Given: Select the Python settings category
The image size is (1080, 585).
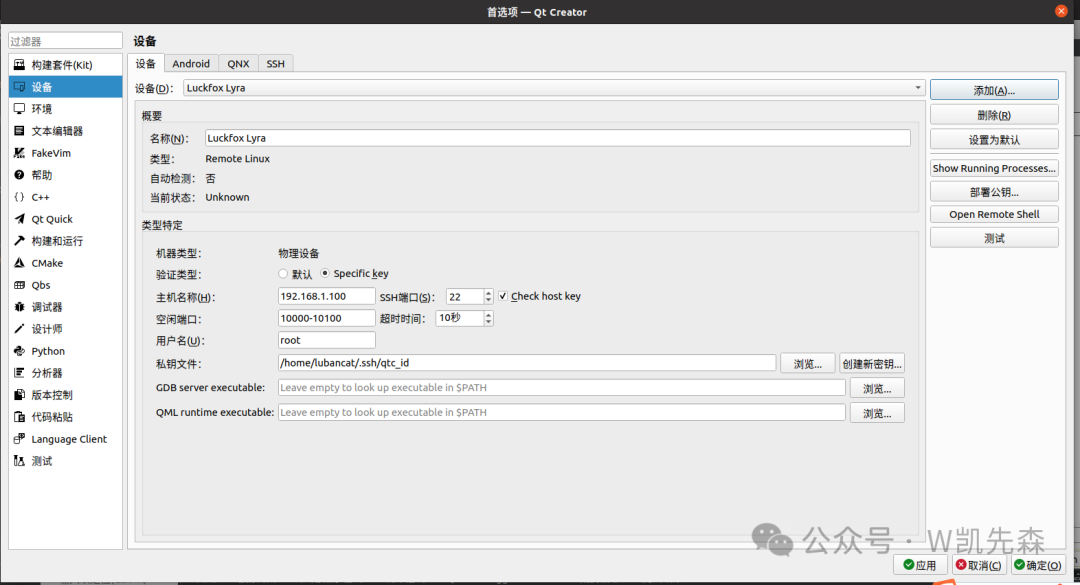Looking at the screenshot, I should click(x=47, y=351).
